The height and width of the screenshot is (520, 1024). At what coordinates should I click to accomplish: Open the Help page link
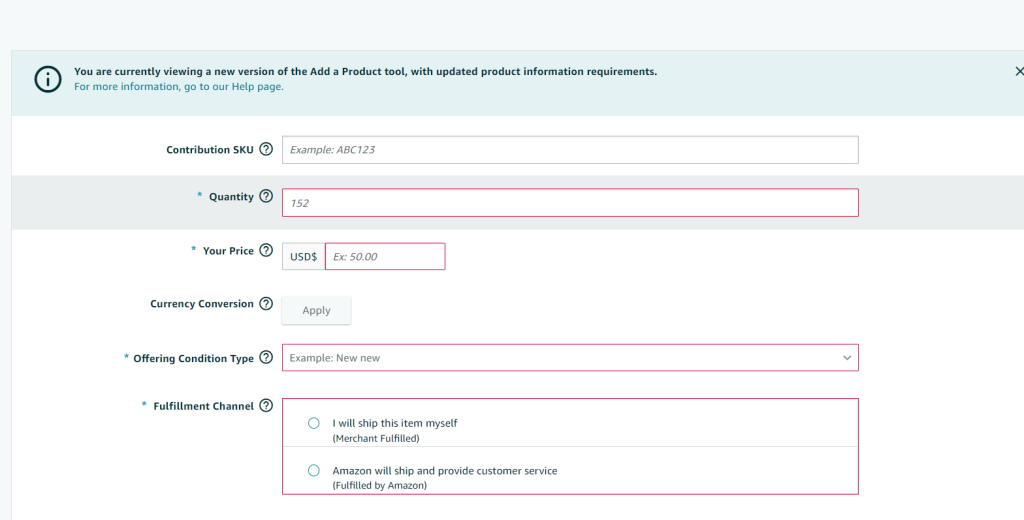coord(178,86)
